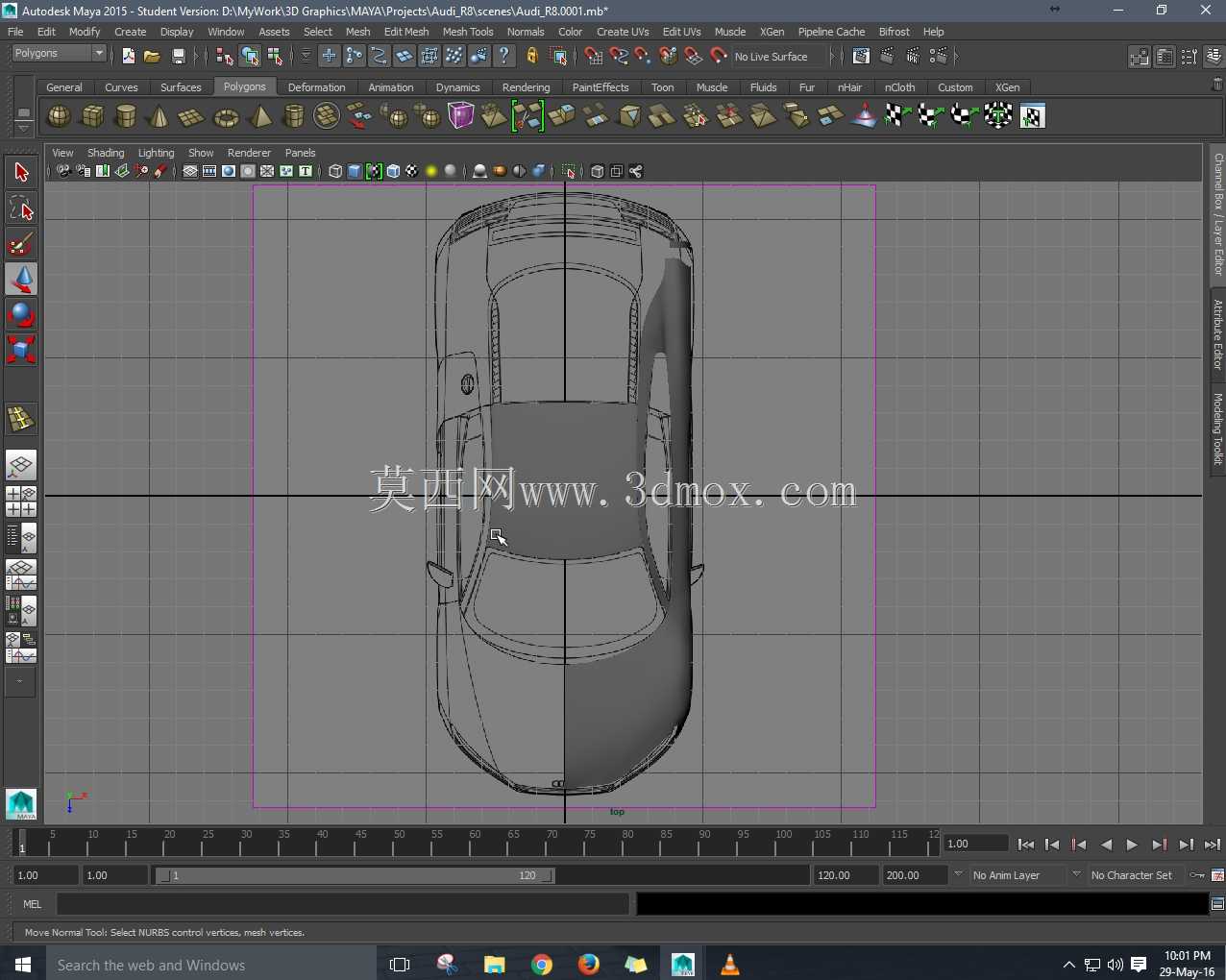Create a polygon cone from shelf
This screenshot has height=980, width=1226.
[159, 116]
